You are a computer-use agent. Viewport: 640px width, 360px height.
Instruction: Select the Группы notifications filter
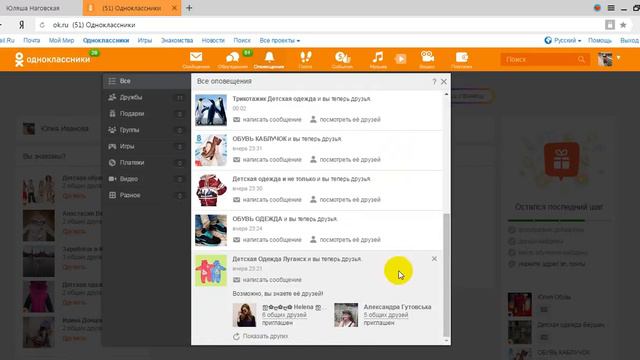tap(146, 130)
